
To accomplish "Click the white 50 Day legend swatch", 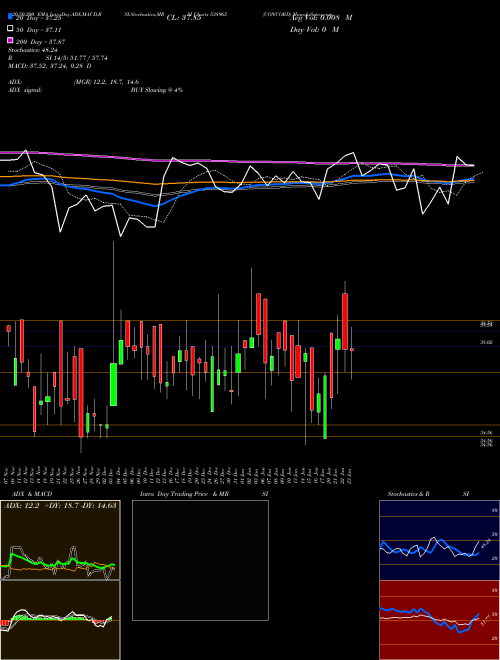I will 10,29.
